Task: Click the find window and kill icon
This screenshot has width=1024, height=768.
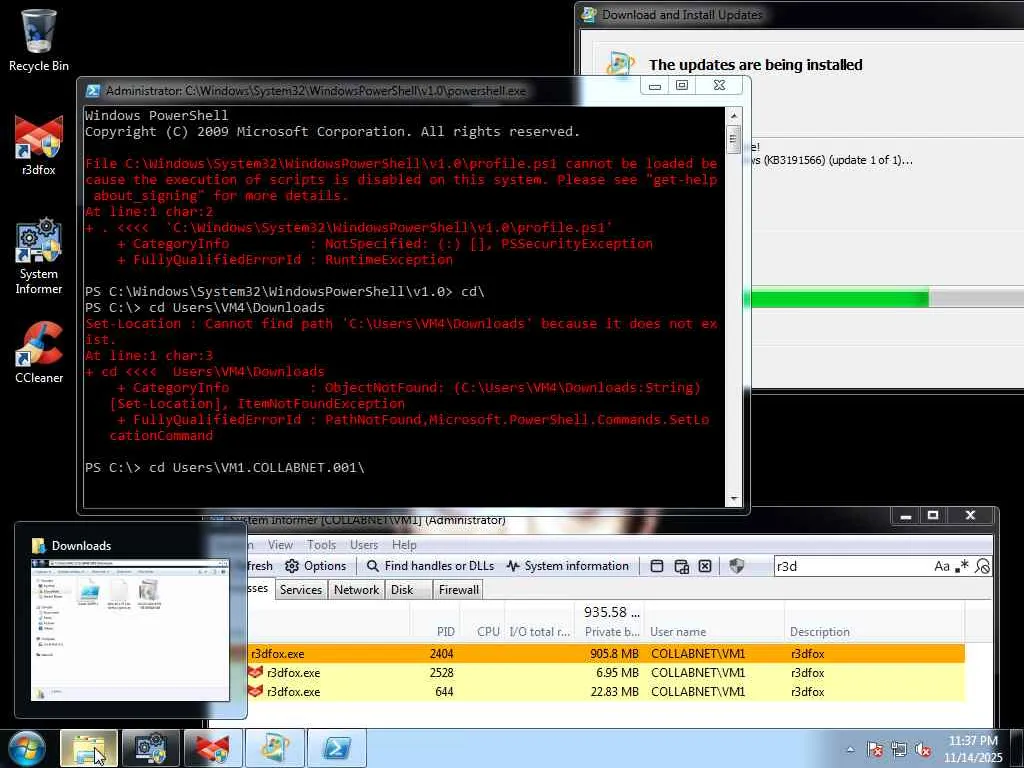Action: pyautogui.click(x=705, y=566)
